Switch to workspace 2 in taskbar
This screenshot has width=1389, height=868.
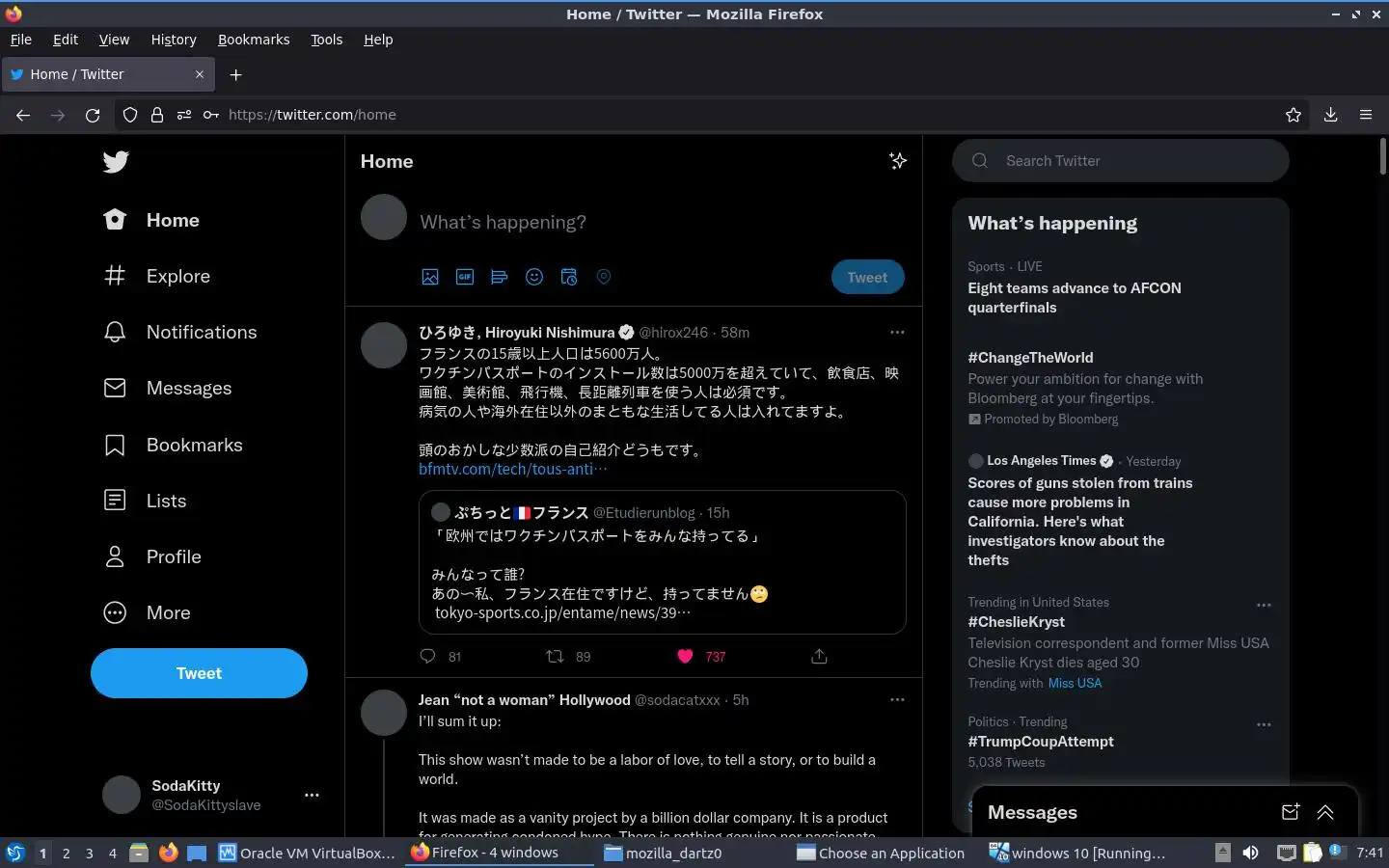tap(66, 853)
